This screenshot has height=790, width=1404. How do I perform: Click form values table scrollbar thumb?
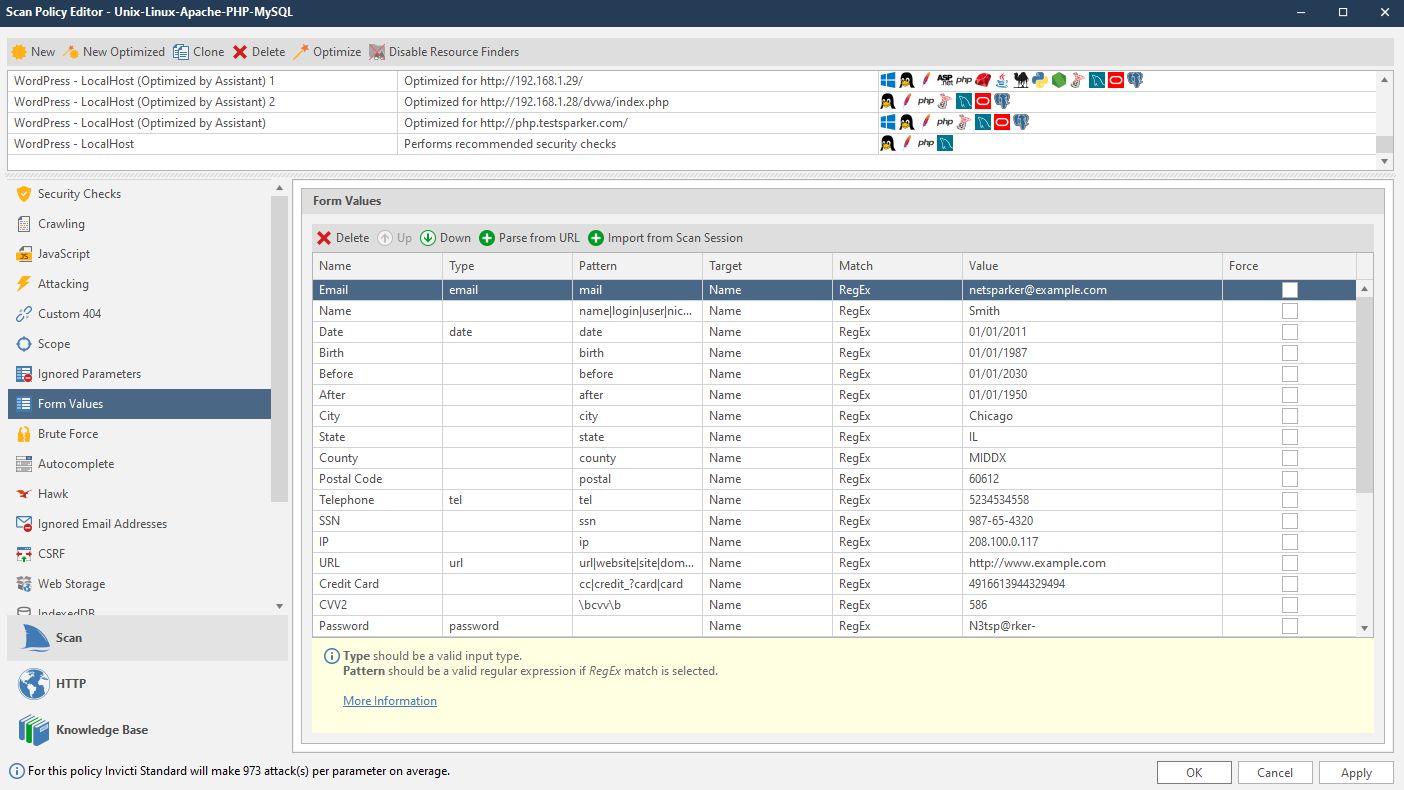click(x=1365, y=394)
